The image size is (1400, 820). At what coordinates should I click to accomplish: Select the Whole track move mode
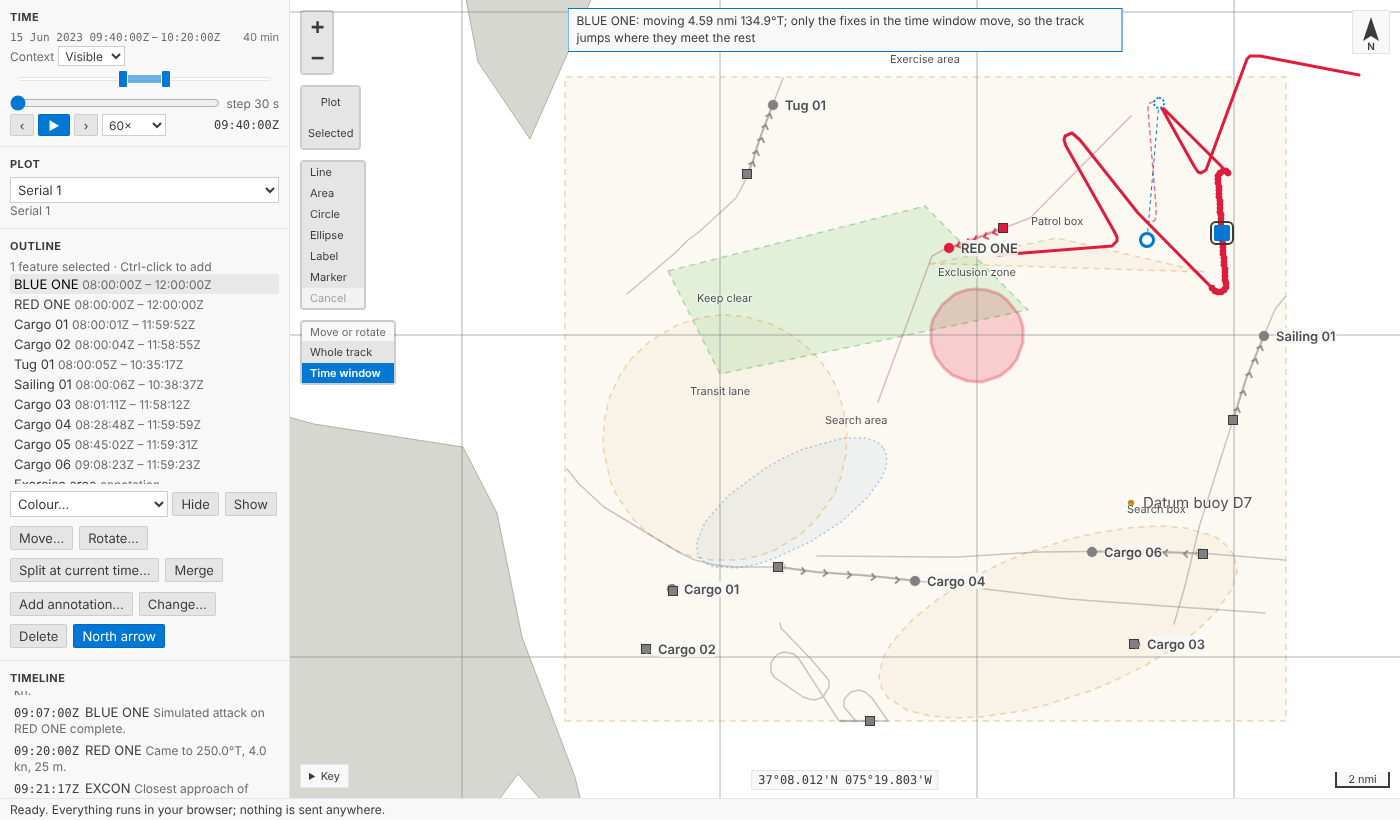coord(348,352)
